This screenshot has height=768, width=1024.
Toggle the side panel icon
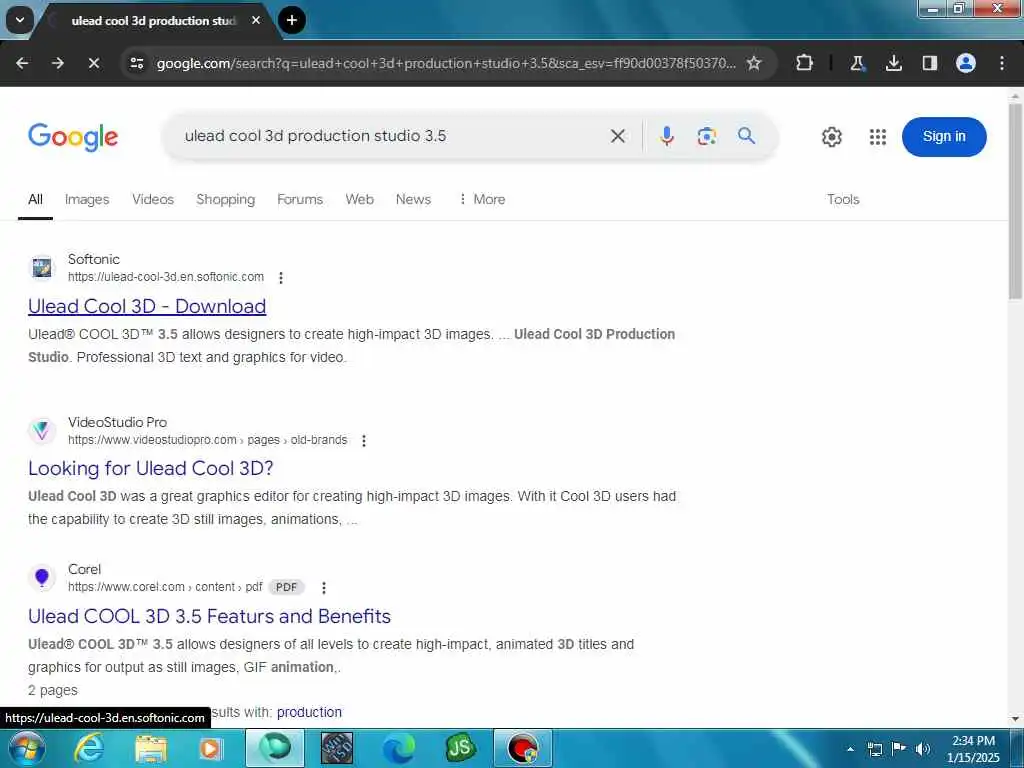[x=930, y=63]
